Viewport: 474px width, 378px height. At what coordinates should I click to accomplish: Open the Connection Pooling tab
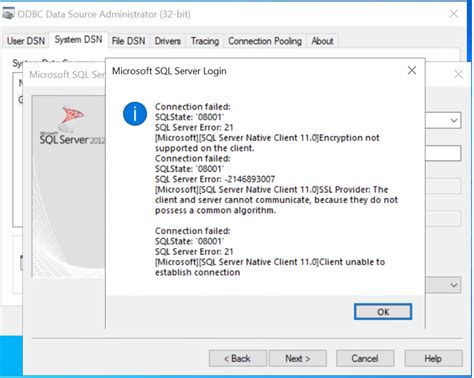[265, 41]
